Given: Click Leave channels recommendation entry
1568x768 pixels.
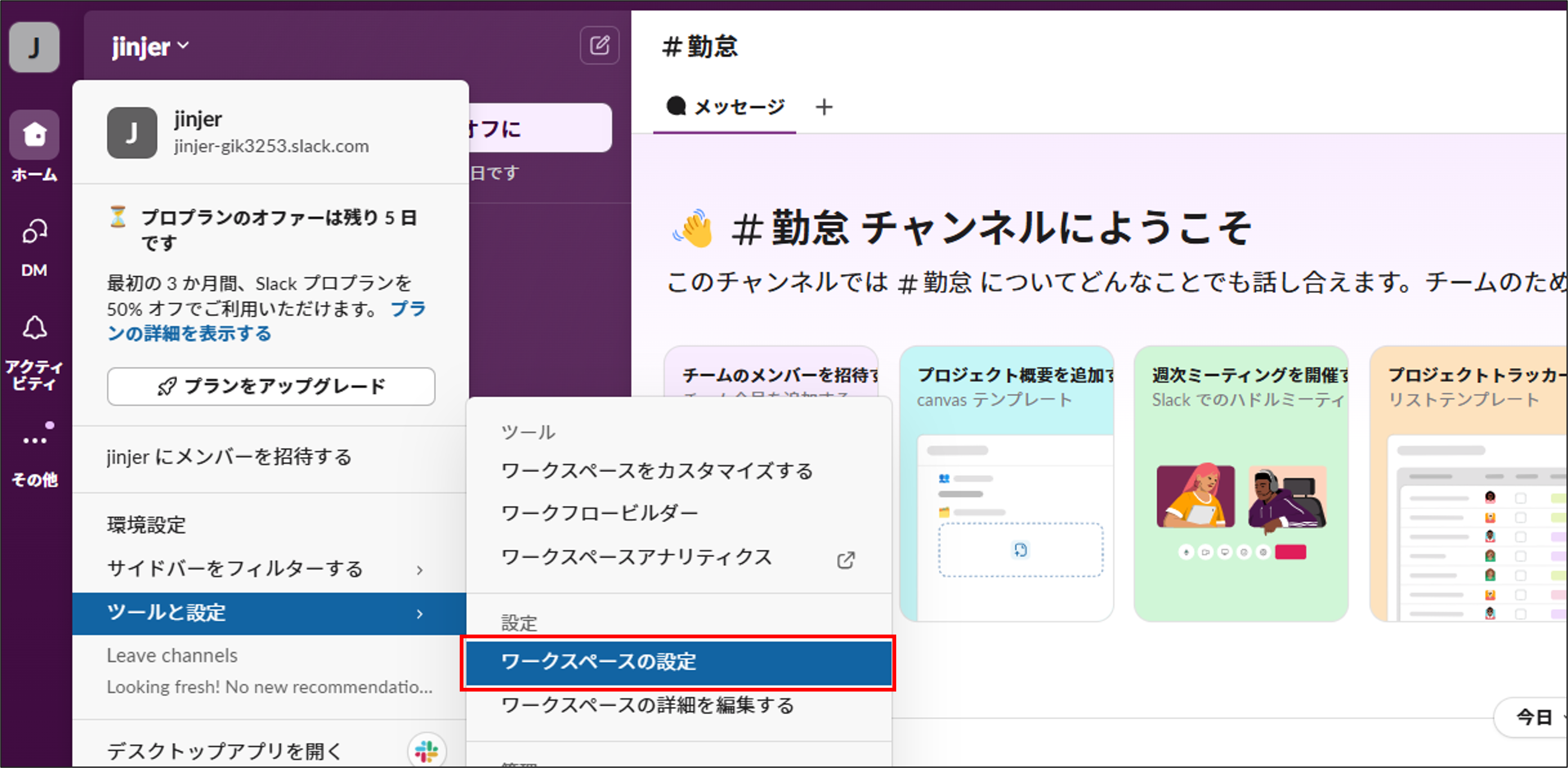Looking at the screenshot, I should (x=270, y=671).
